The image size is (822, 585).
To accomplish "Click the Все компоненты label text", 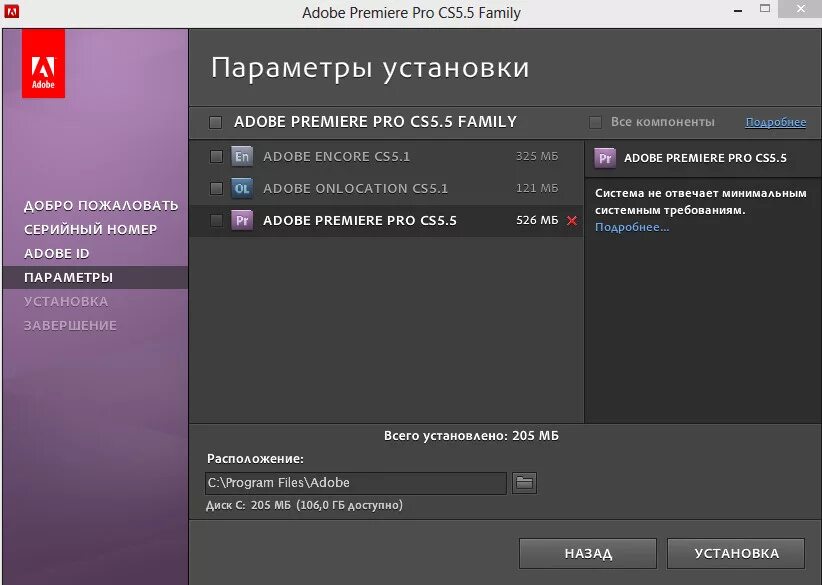I will coord(663,122).
